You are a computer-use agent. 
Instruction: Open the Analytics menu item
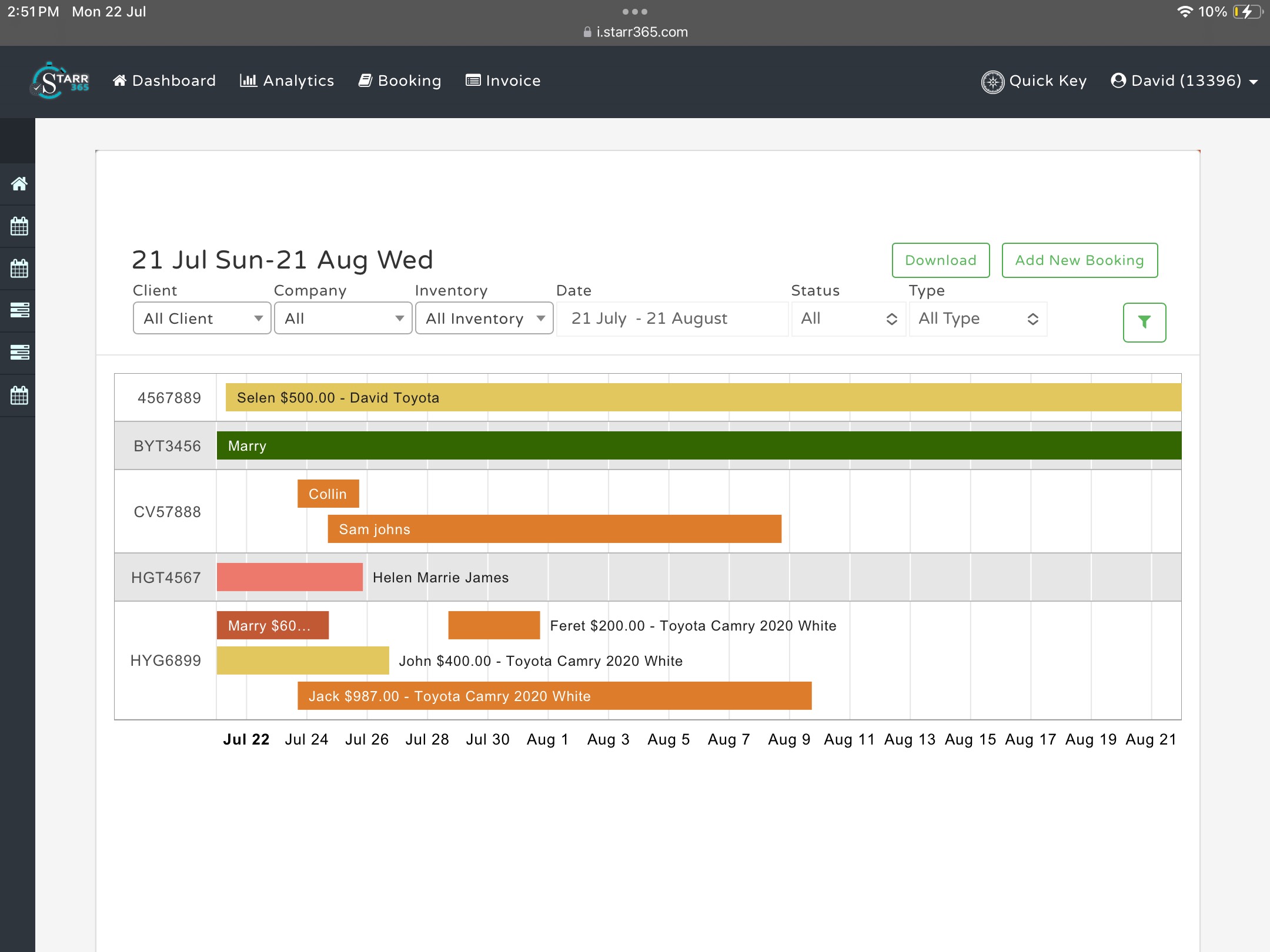pos(287,81)
